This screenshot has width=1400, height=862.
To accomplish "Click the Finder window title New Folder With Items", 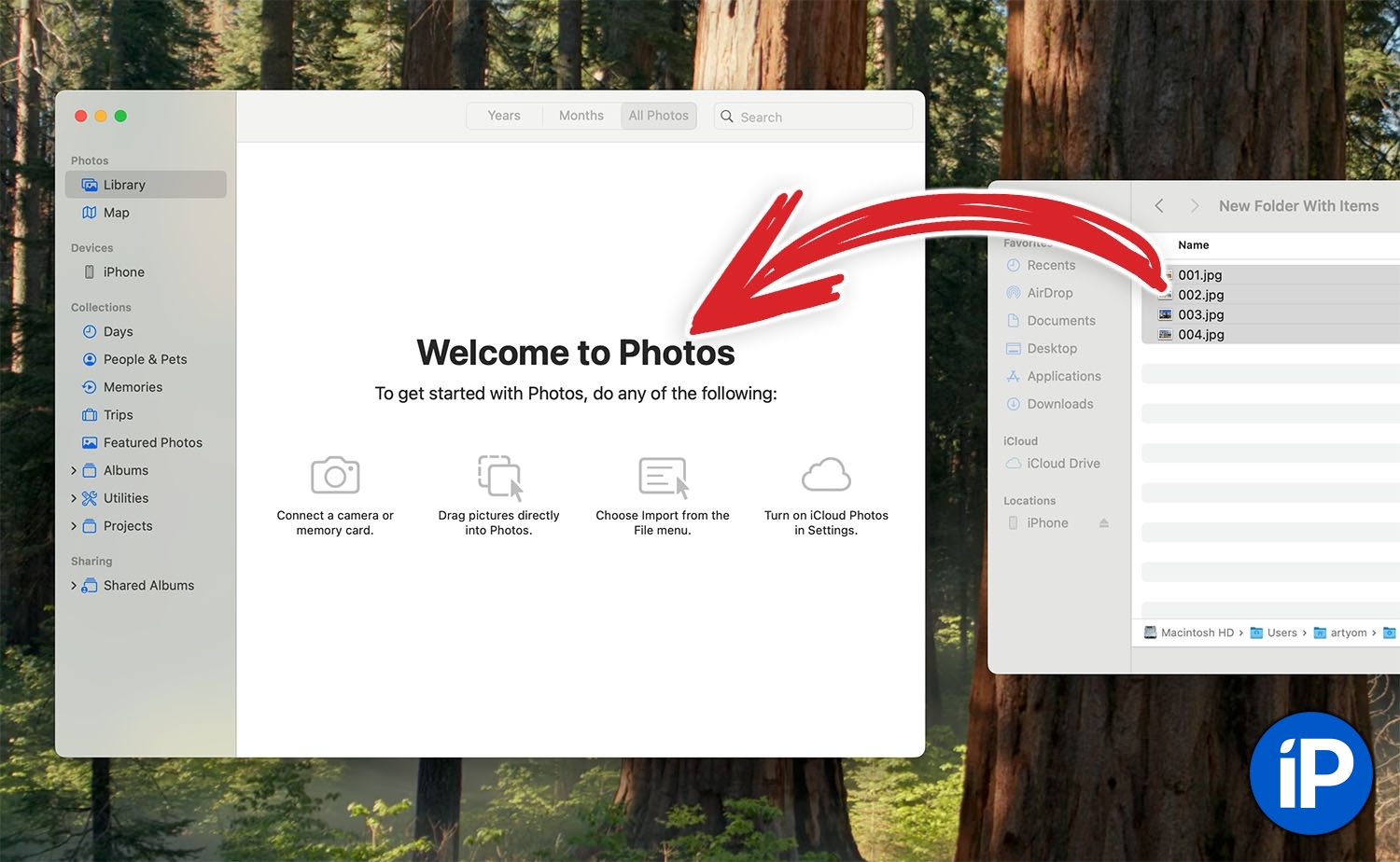I will click(1298, 206).
